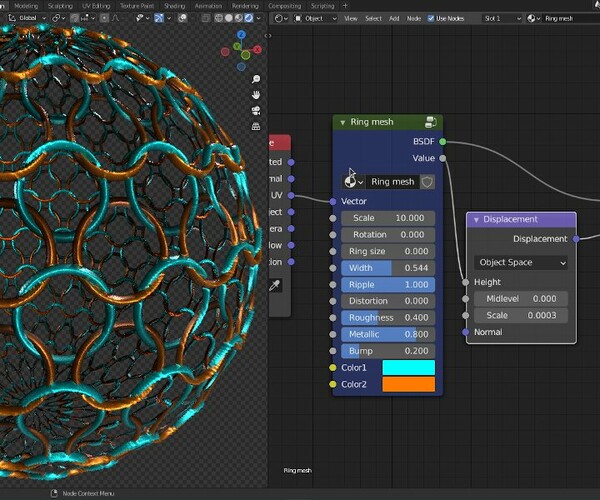Adjust the Width 0.544 slider
The height and width of the screenshot is (500, 600).
click(x=388, y=268)
